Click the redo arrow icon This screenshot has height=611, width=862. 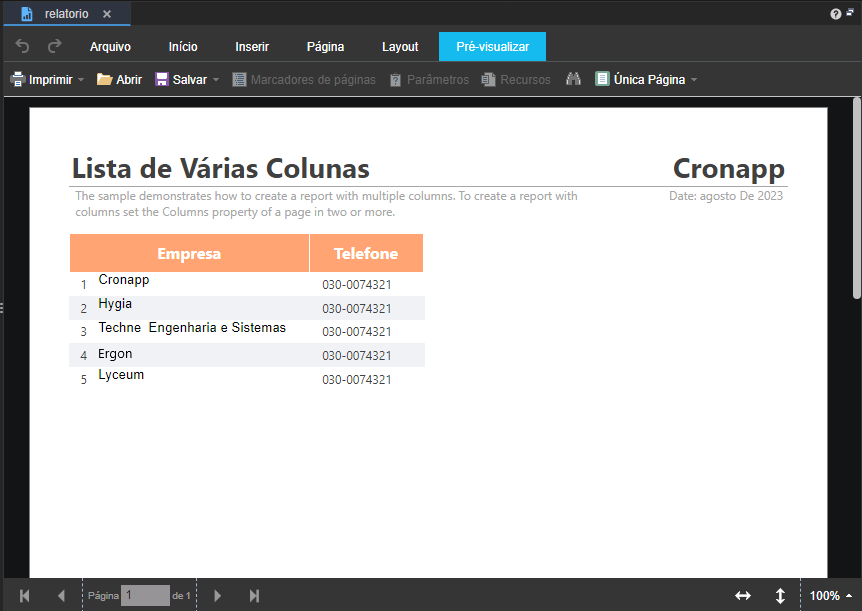(54, 46)
